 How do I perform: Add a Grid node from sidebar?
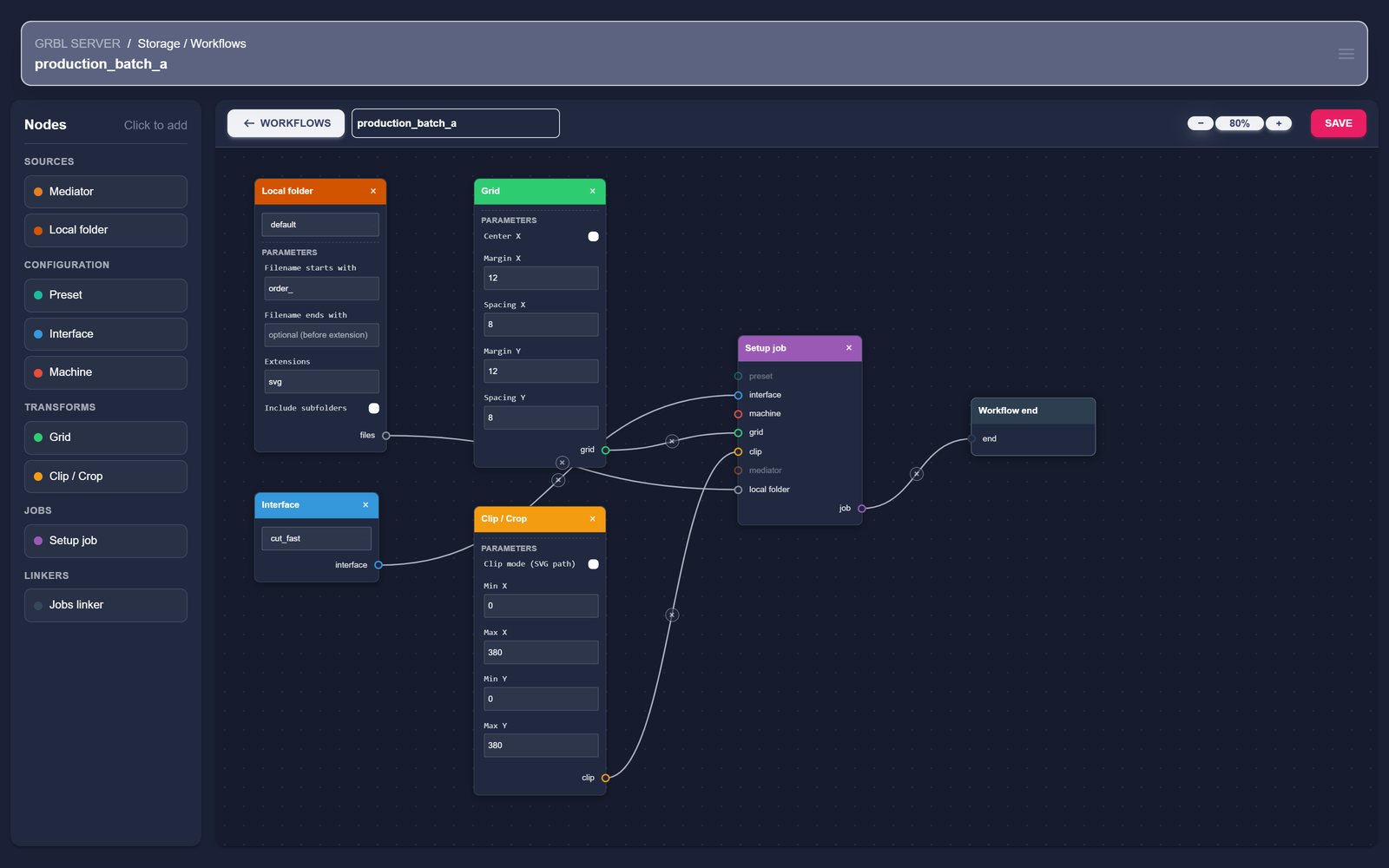click(106, 437)
